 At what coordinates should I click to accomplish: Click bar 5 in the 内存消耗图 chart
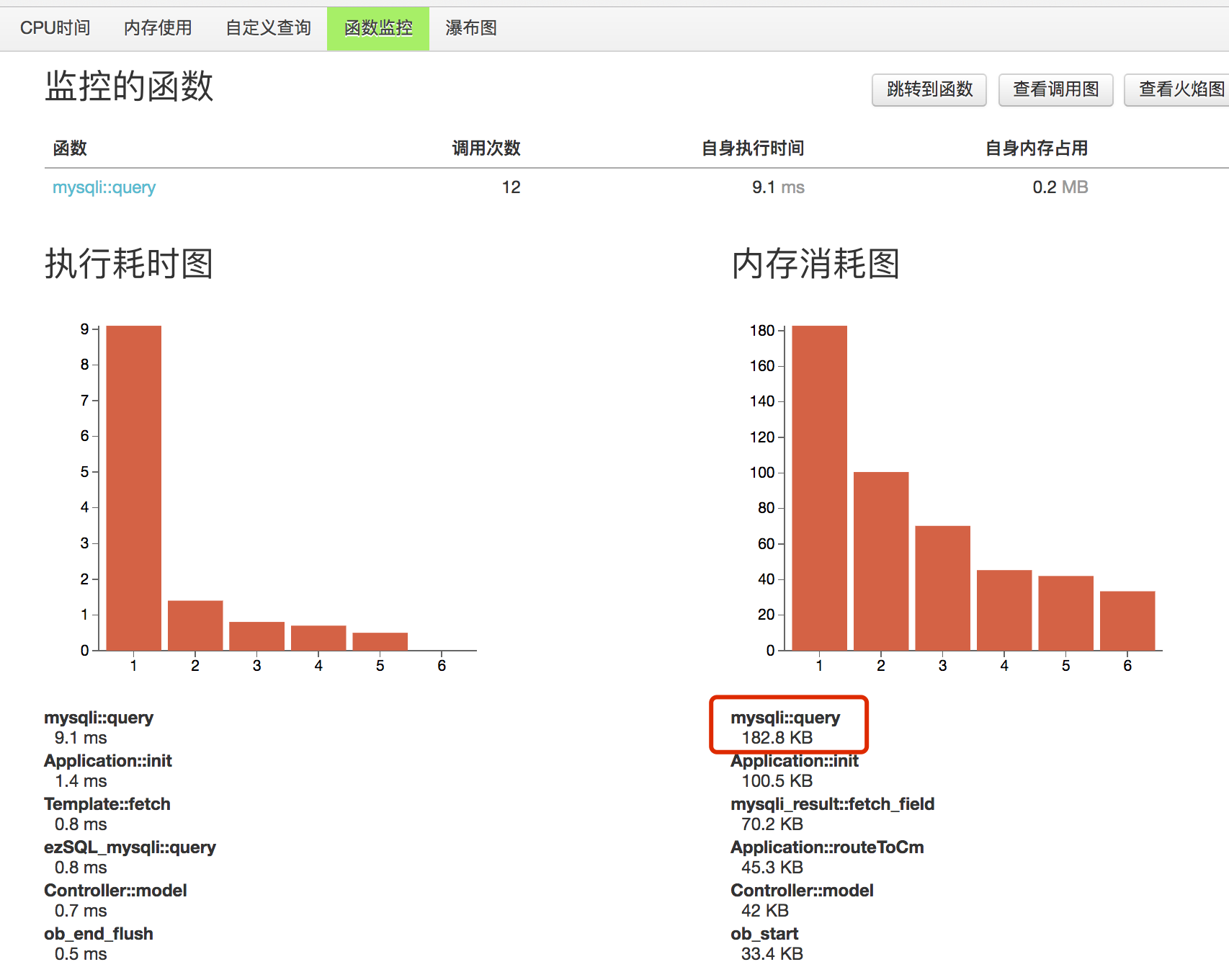click(x=1066, y=613)
